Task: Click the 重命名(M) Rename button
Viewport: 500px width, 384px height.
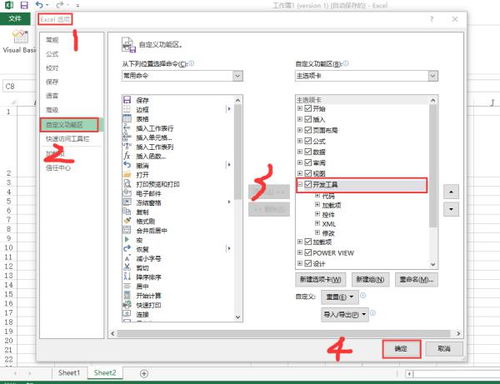Action: pos(416,279)
